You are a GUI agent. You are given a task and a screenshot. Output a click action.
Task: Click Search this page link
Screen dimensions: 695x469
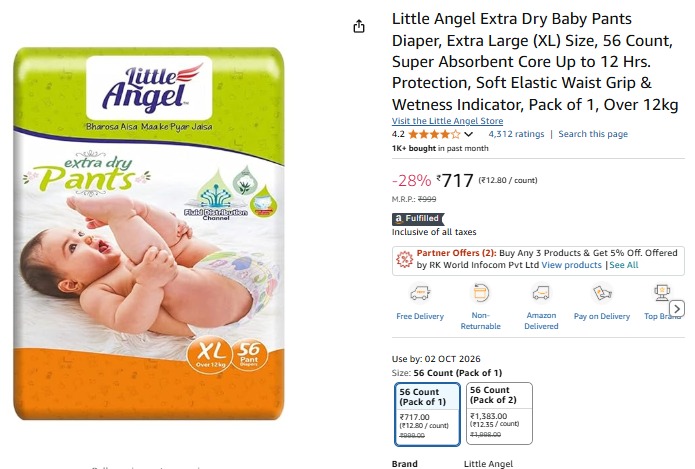[593, 134]
